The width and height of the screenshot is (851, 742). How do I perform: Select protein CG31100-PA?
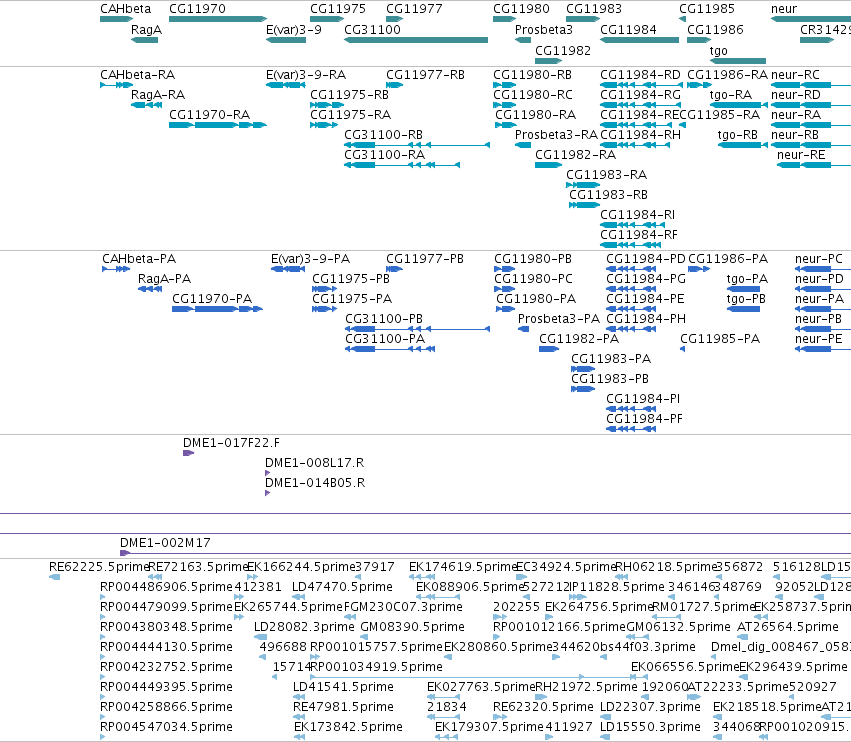[390, 349]
